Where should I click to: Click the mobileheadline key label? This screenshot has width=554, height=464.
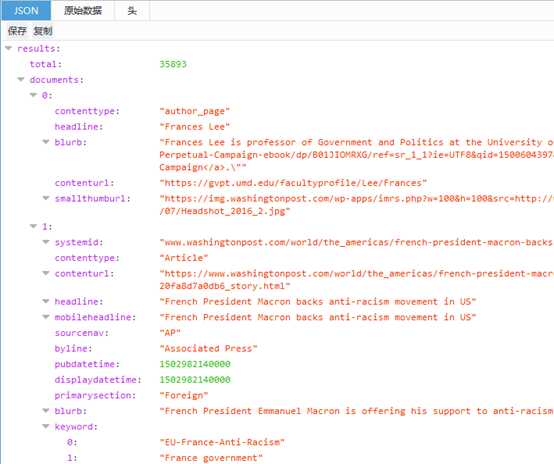tap(95, 317)
